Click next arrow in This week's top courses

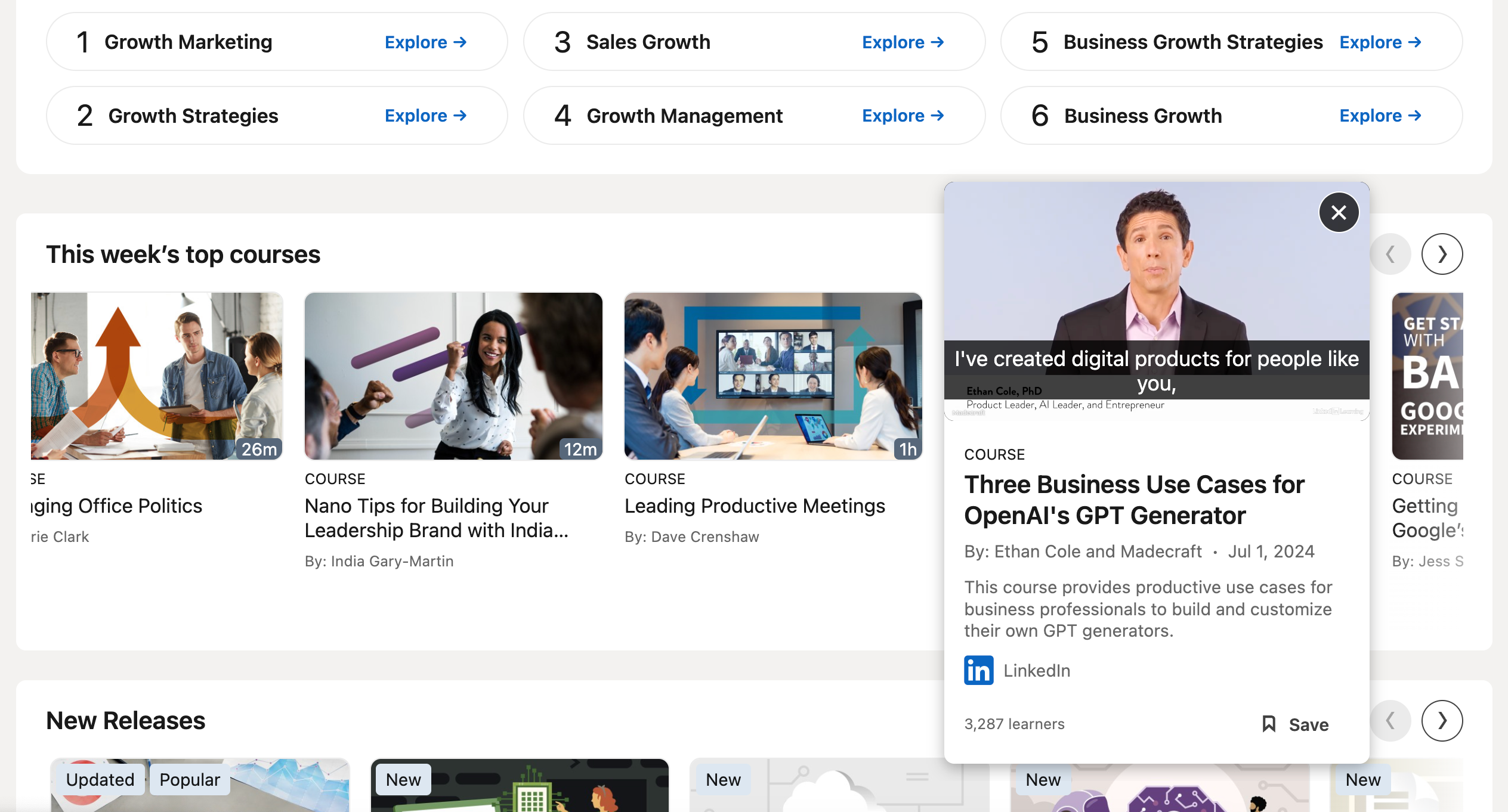(1442, 254)
